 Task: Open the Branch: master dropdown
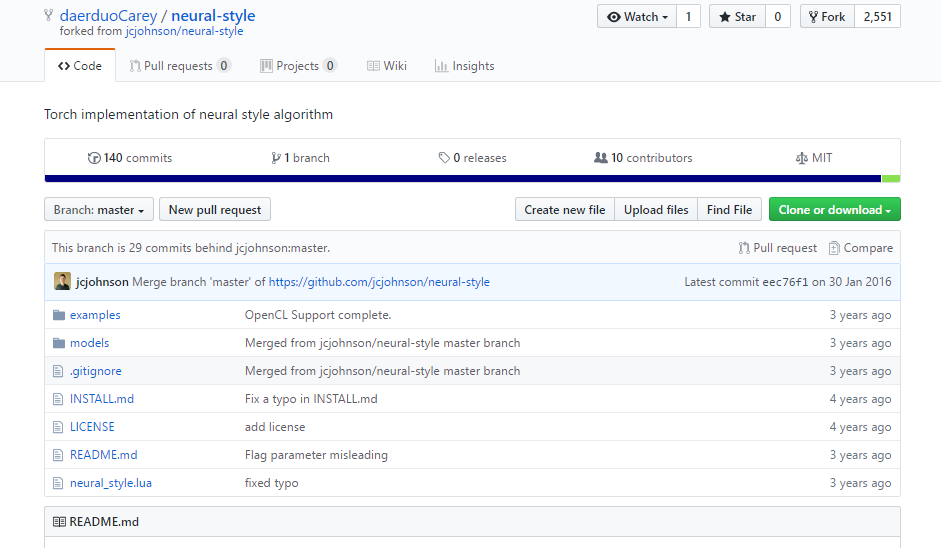pyautogui.click(x=99, y=209)
